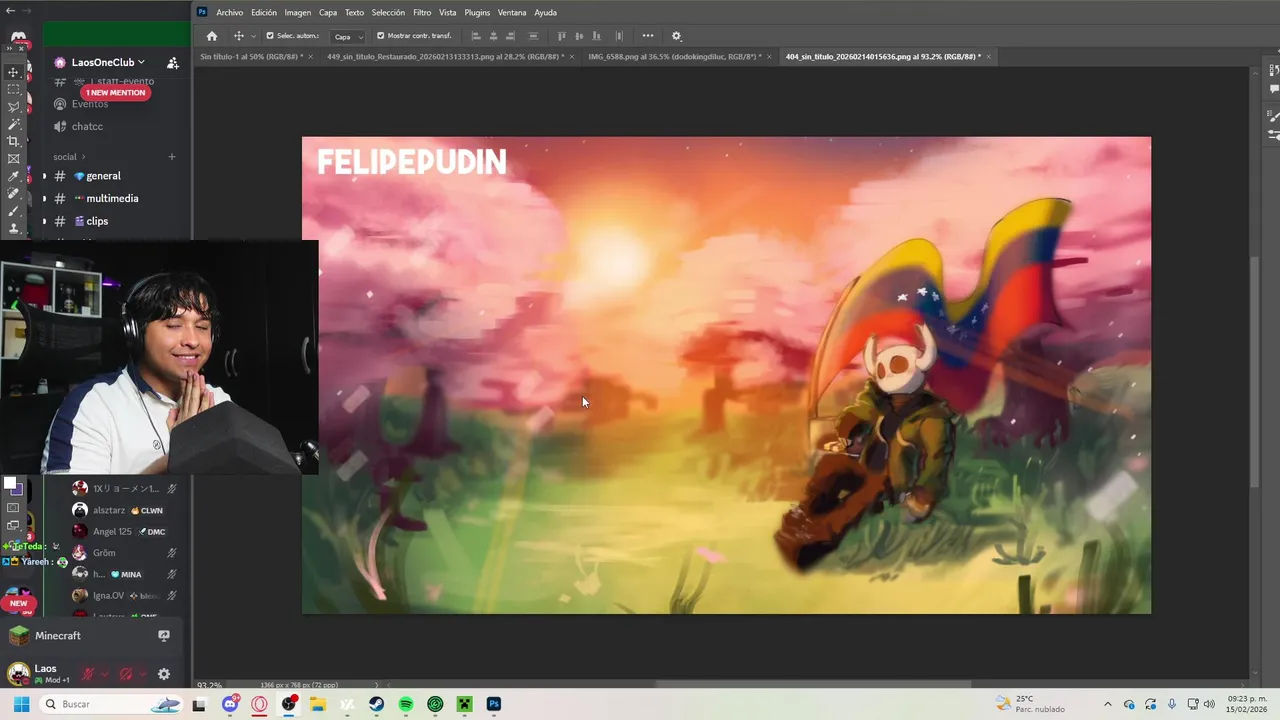The height and width of the screenshot is (720, 1280).
Task: Show hidden system tray icons
Action: tap(1107, 704)
